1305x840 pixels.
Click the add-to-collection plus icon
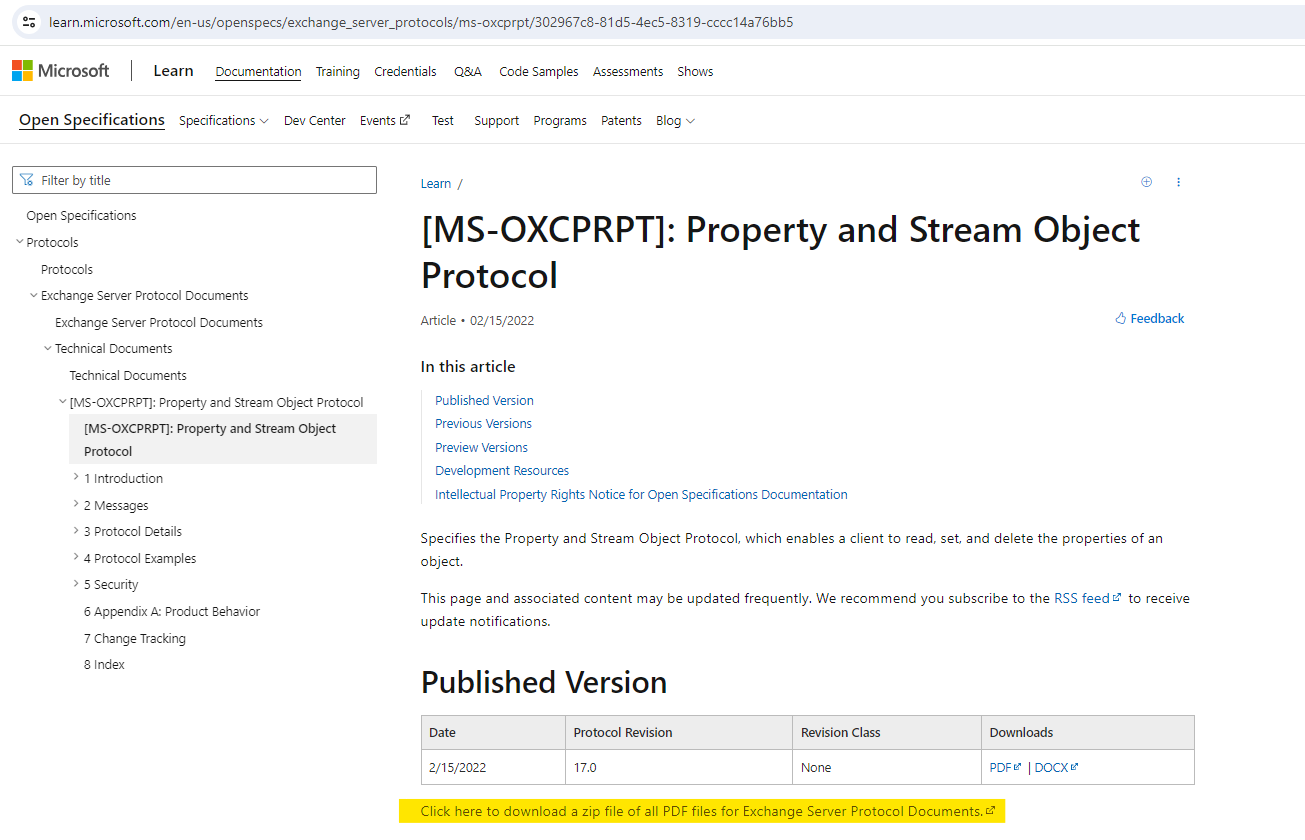(x=1146, y=182)
